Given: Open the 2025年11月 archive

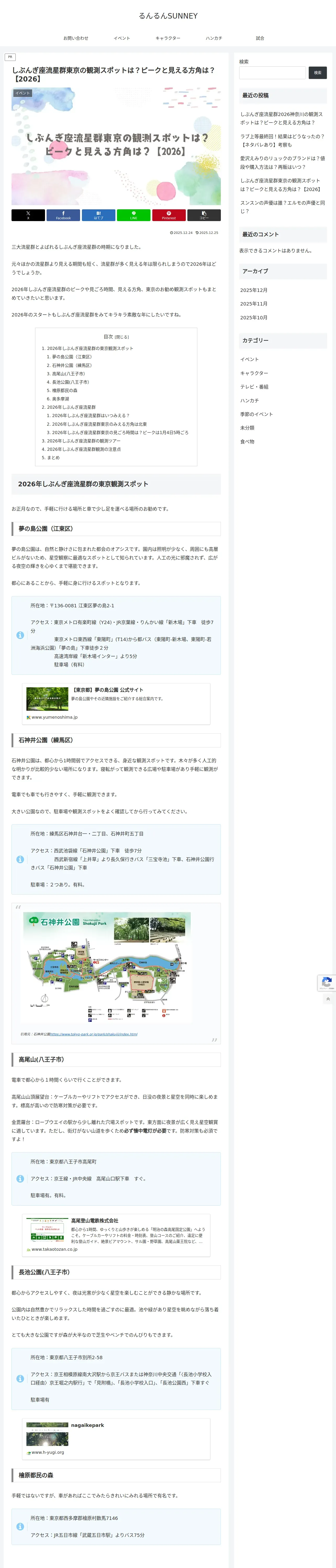Looking at the screenshot, I should [x=254, y=304].
